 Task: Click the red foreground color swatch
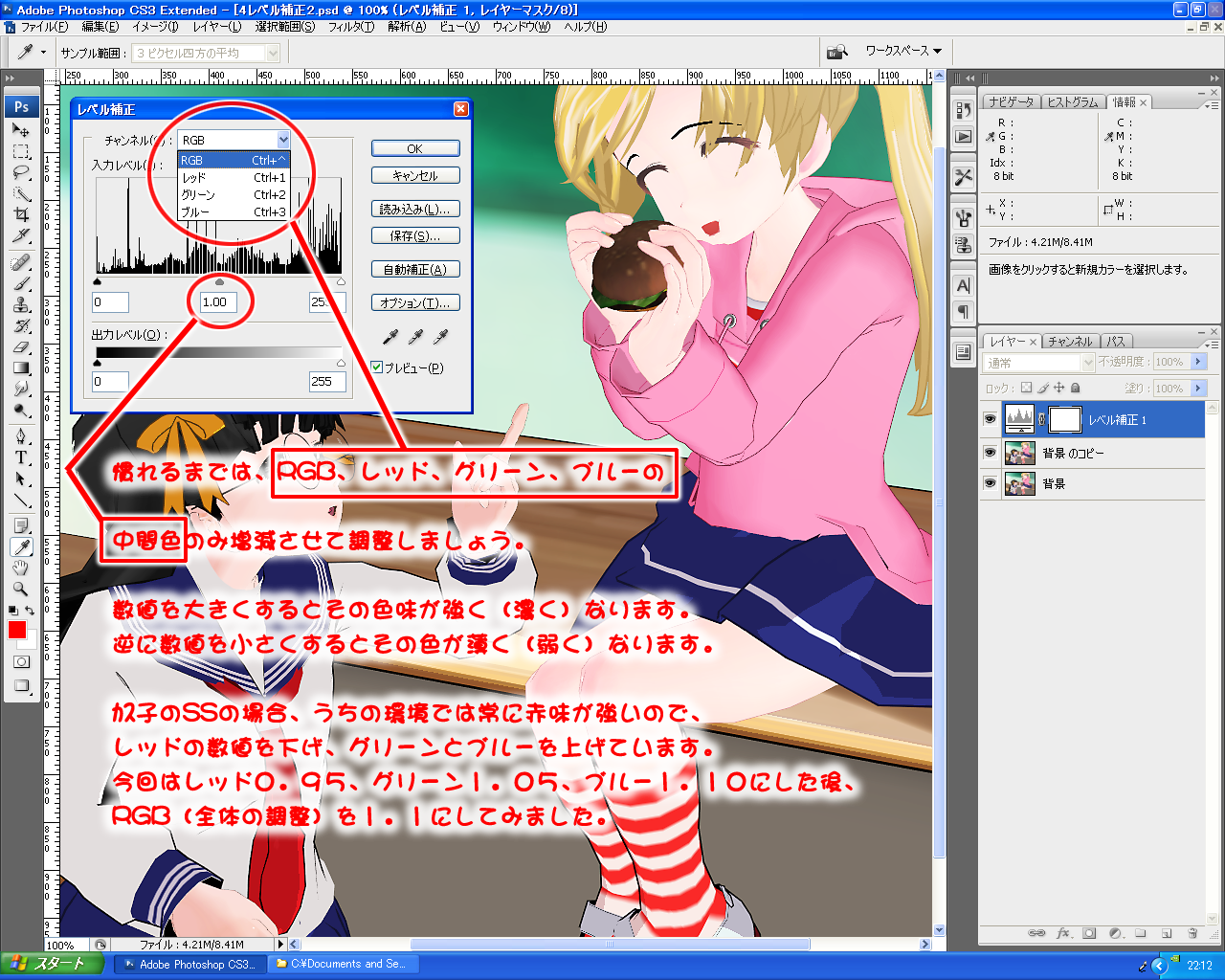[17, 630]
